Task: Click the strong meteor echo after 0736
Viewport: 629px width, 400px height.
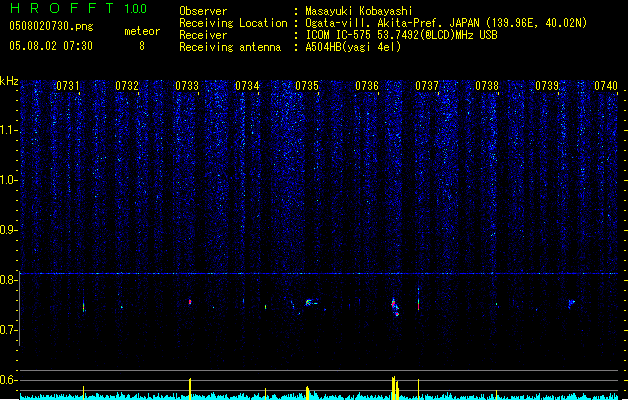Action: pos(395,307)
